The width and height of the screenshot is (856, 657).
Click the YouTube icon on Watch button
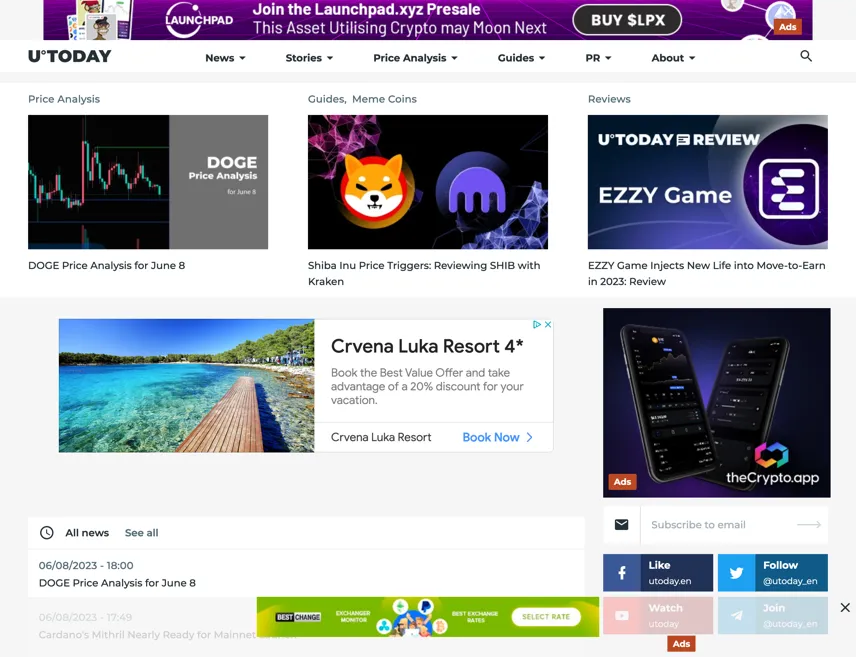pyautogui.click(x=622, y=615)
